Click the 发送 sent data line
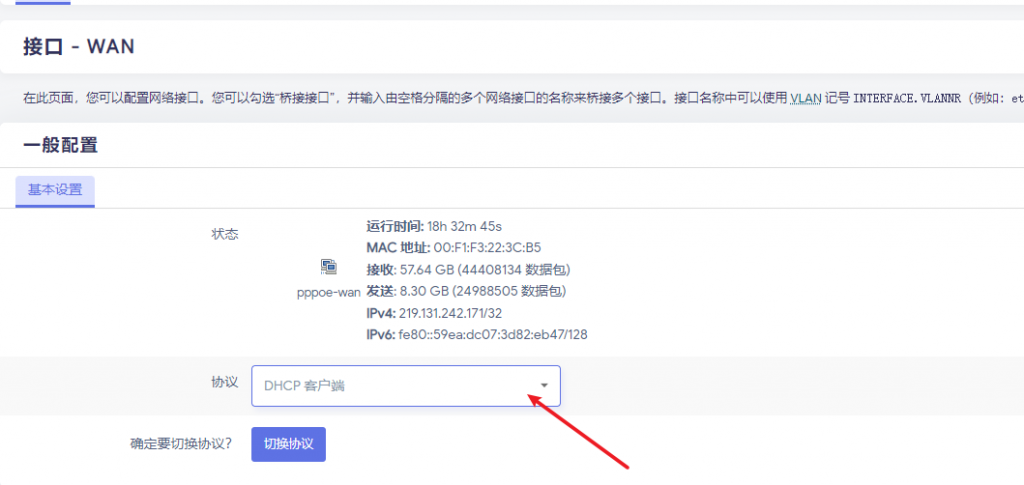This screenshot has width=1024, height=485. (x=466, y=291)
